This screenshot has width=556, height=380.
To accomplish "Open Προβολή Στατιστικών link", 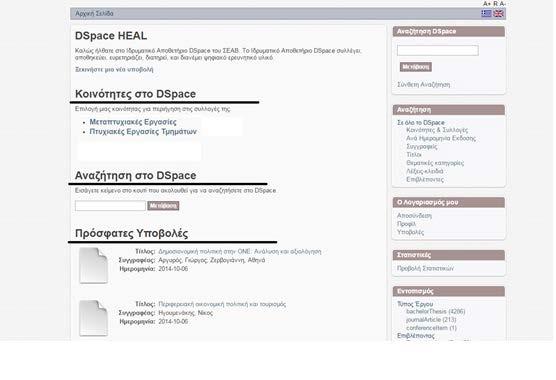I will click(425, 268).
